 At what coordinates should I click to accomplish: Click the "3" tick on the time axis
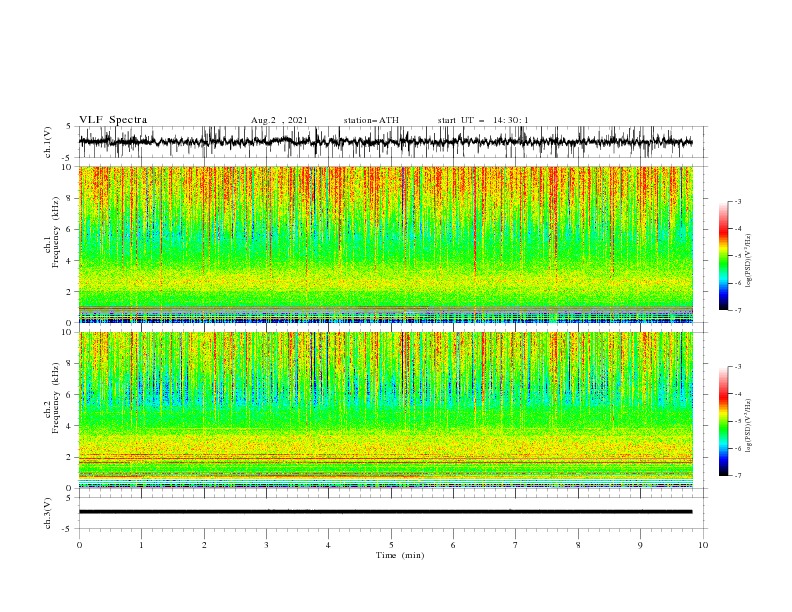coord(266,545)
